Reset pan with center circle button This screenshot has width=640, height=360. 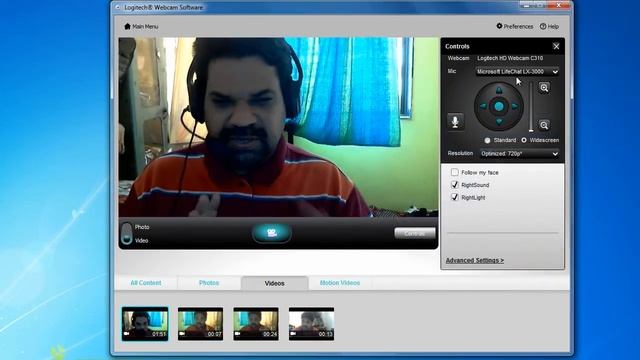(499, 106)
